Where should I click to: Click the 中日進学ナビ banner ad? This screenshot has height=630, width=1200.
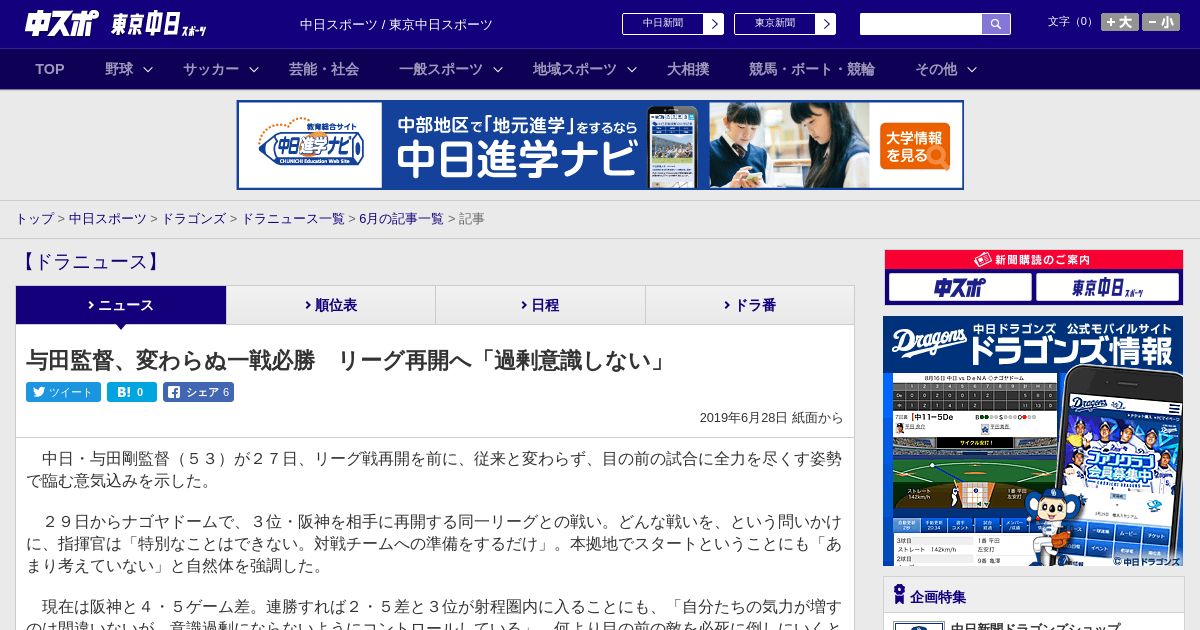(x=600, y=145)
